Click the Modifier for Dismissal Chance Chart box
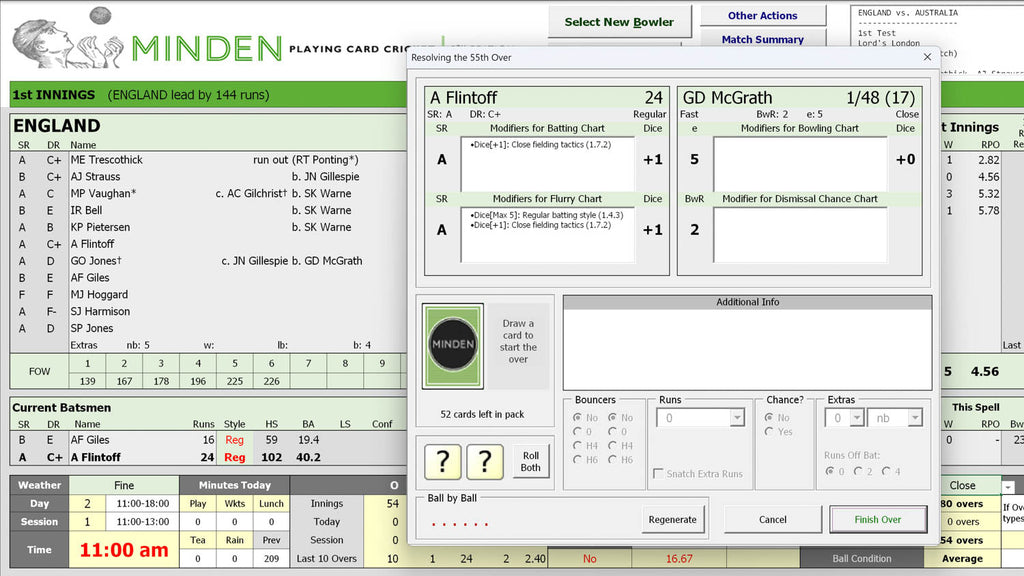This screenshot has height=576, width=1024. 800,234
